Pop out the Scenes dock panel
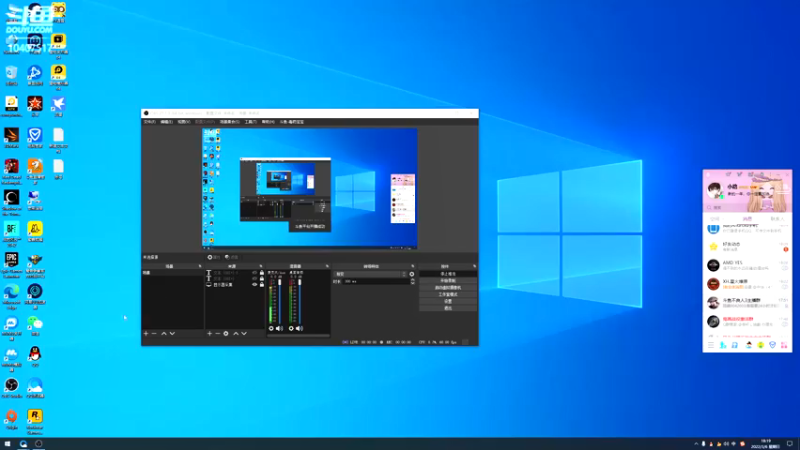The image size is (800, 450). pyautogui.click(x=200, y=266)
